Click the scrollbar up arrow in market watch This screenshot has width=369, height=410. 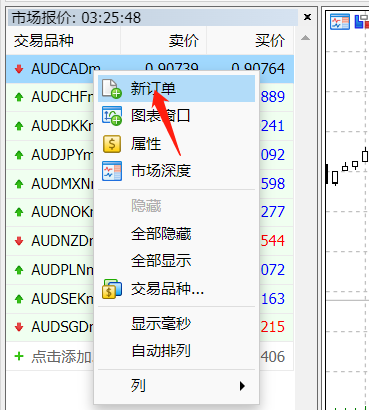click(x=305, y=38)
